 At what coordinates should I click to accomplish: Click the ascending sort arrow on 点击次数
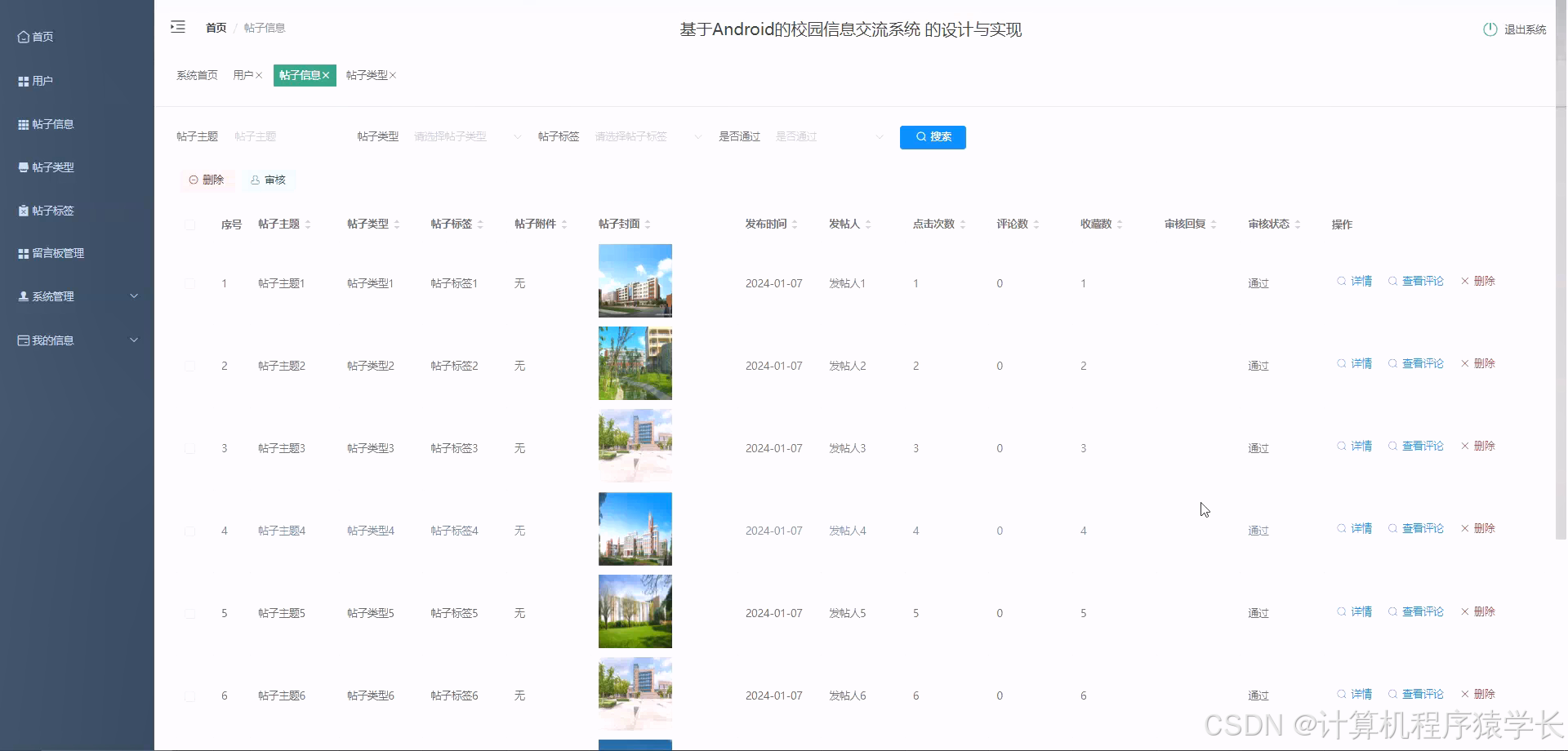point(964,220)
